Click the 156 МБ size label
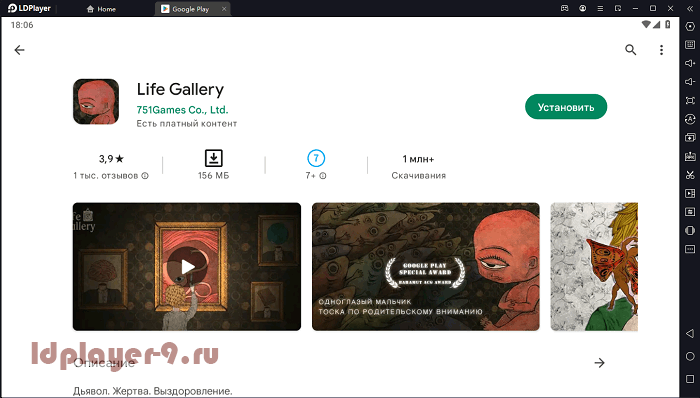The height and width of the screenshot is (398, 700). [x=213, y=176]
